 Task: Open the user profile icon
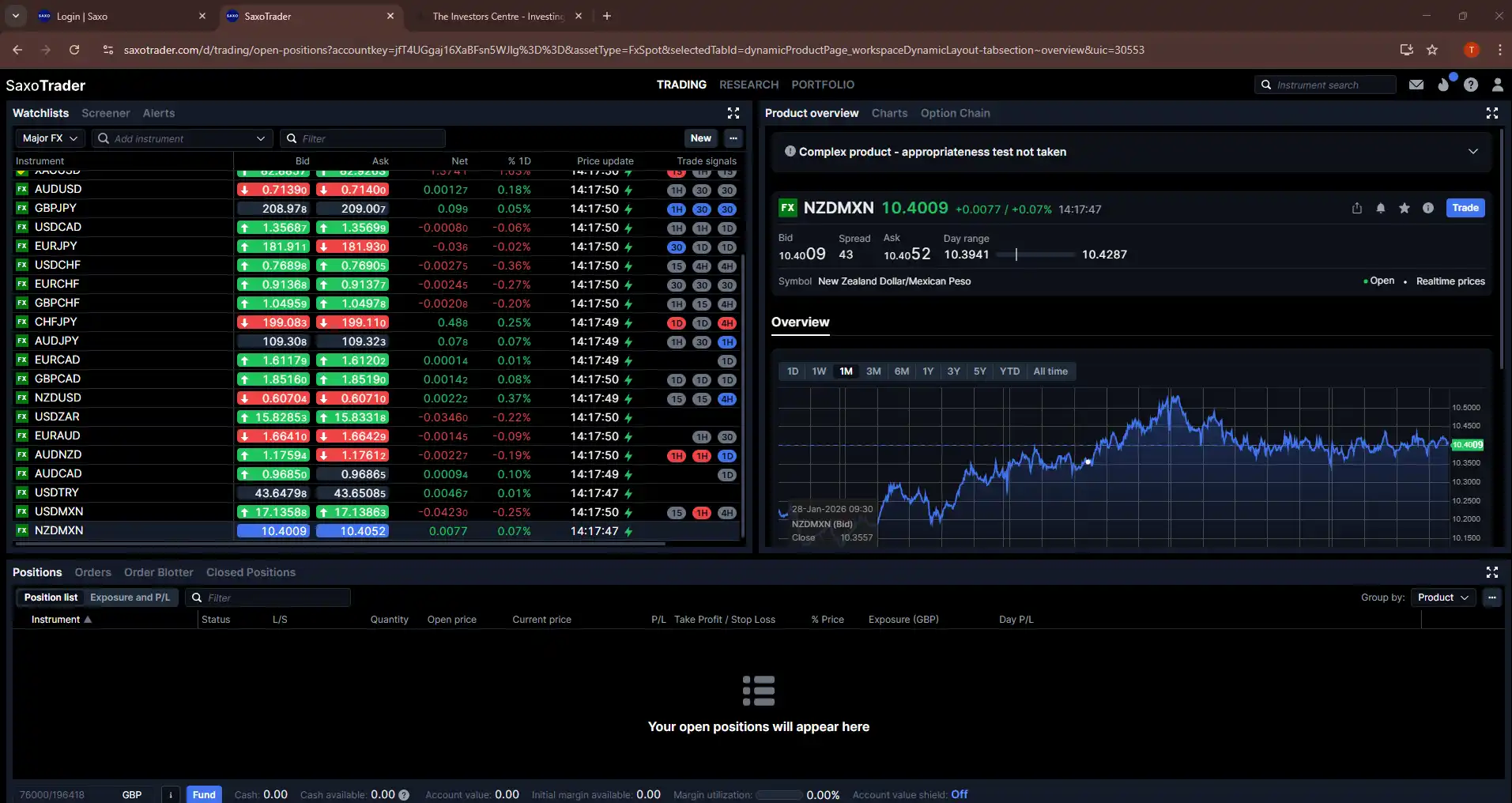tap(1497, 85)
